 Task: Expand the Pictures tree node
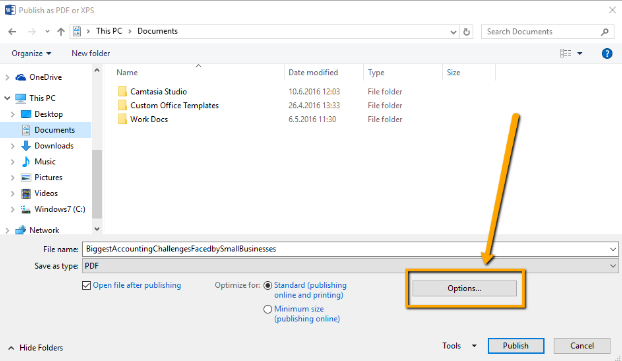pos(12,178)
